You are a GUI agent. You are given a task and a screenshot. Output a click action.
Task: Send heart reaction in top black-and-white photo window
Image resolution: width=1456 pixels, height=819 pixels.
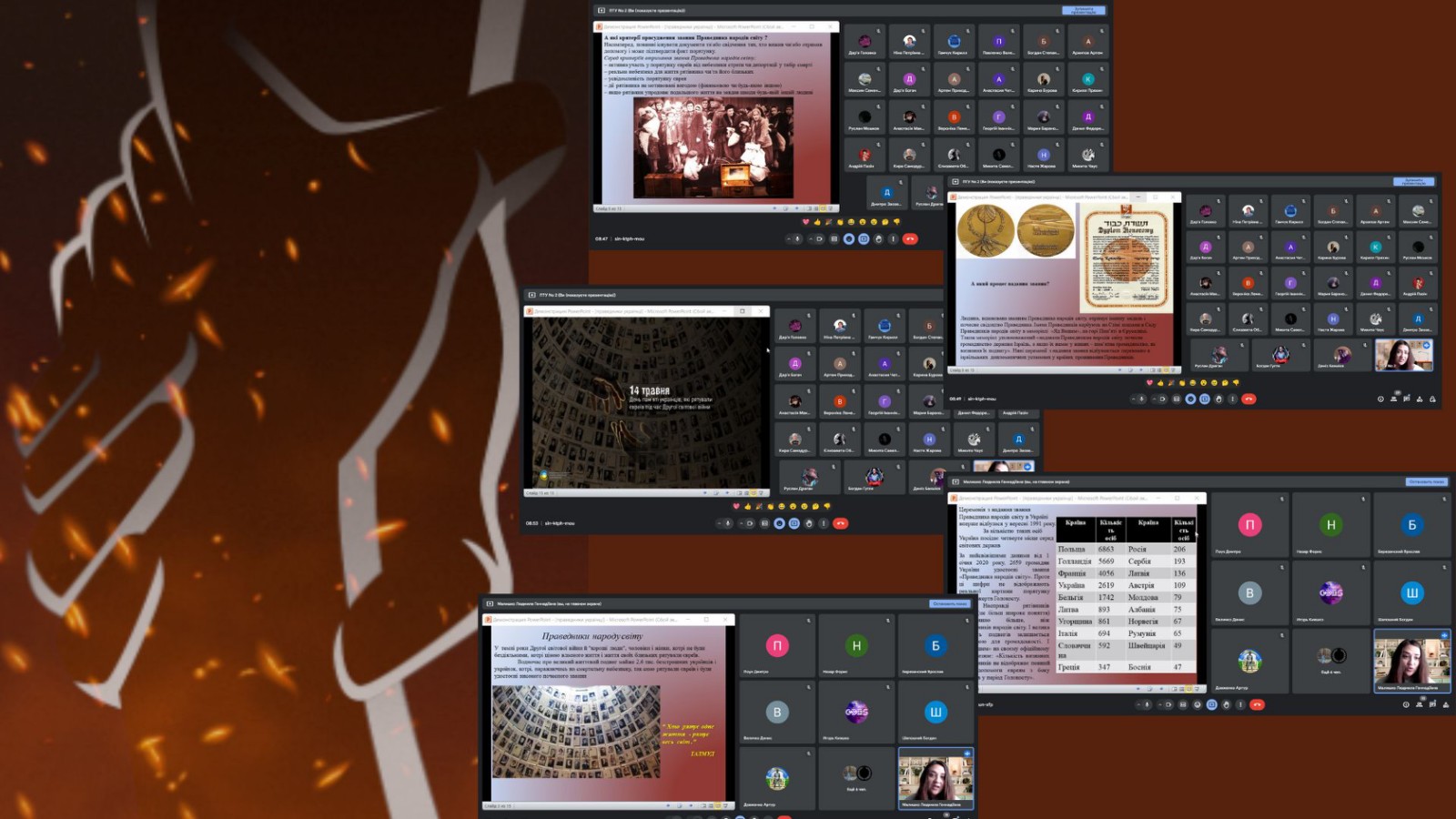(x=805, y=222)
